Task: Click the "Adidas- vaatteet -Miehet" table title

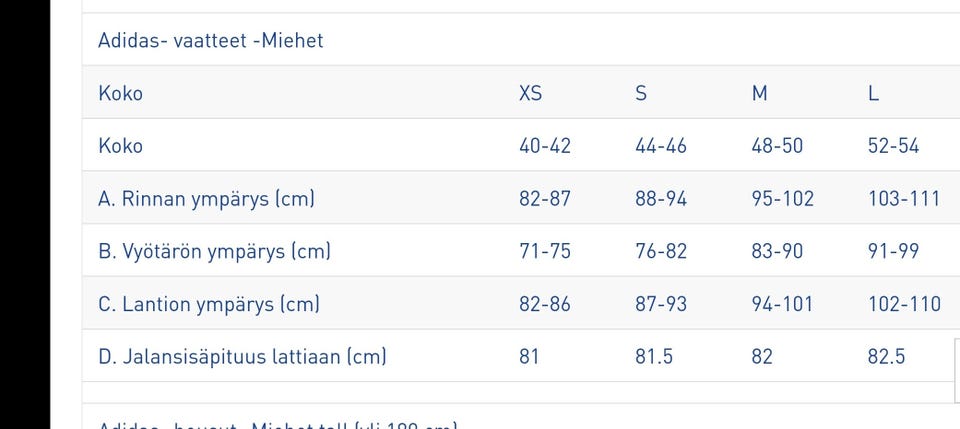Action: (210, 41)
